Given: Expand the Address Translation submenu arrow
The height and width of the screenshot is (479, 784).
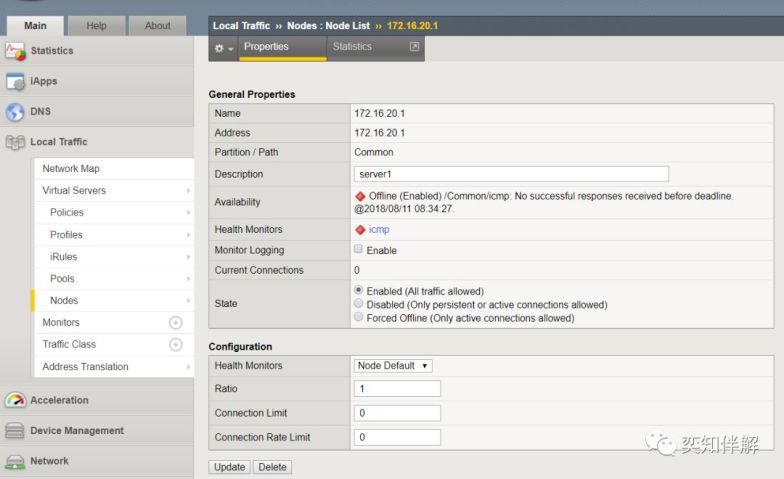Looking at the screenshot, I should (188, 366).
